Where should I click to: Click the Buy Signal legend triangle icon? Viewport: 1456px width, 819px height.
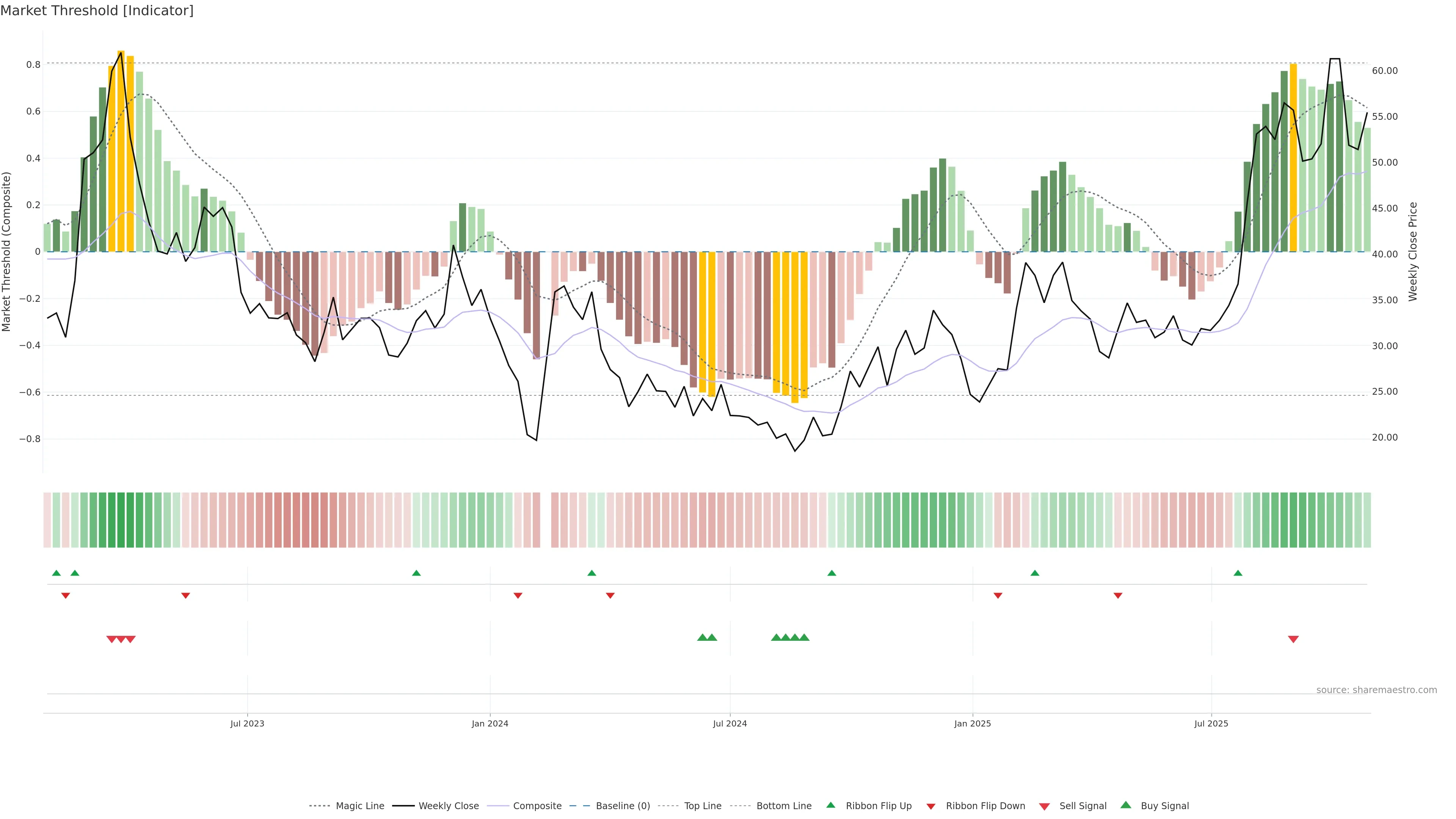(x=1125, y=805)
